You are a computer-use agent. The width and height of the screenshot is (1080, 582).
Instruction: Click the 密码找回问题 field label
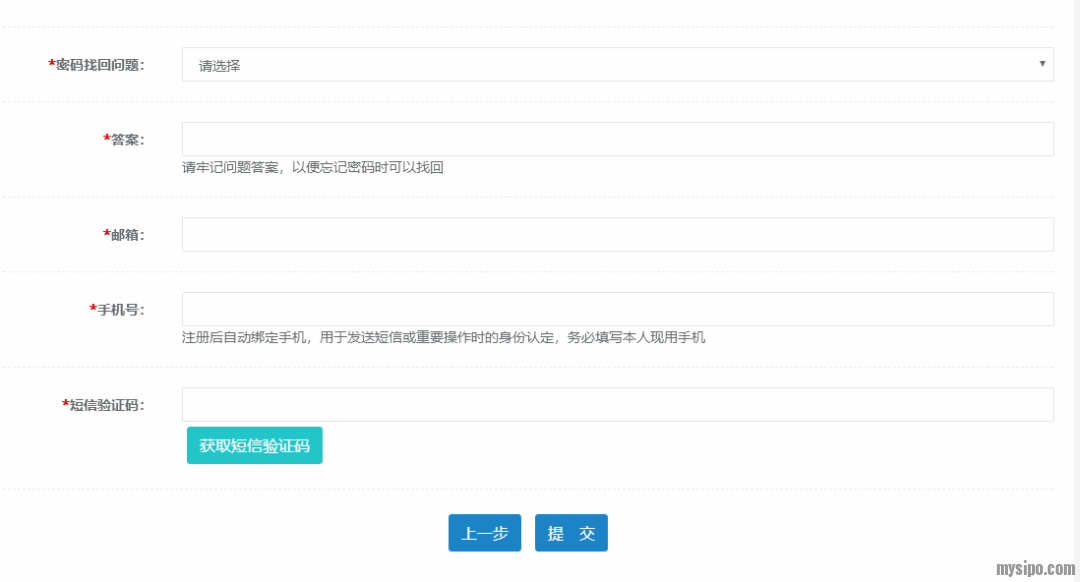(x=99, y=65)
